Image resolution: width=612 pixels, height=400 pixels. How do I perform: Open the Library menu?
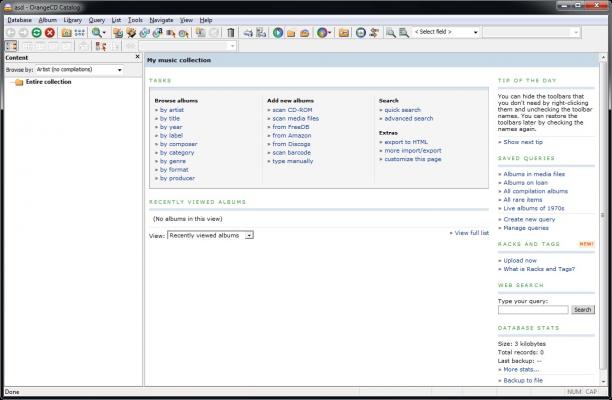coord(73,20)
